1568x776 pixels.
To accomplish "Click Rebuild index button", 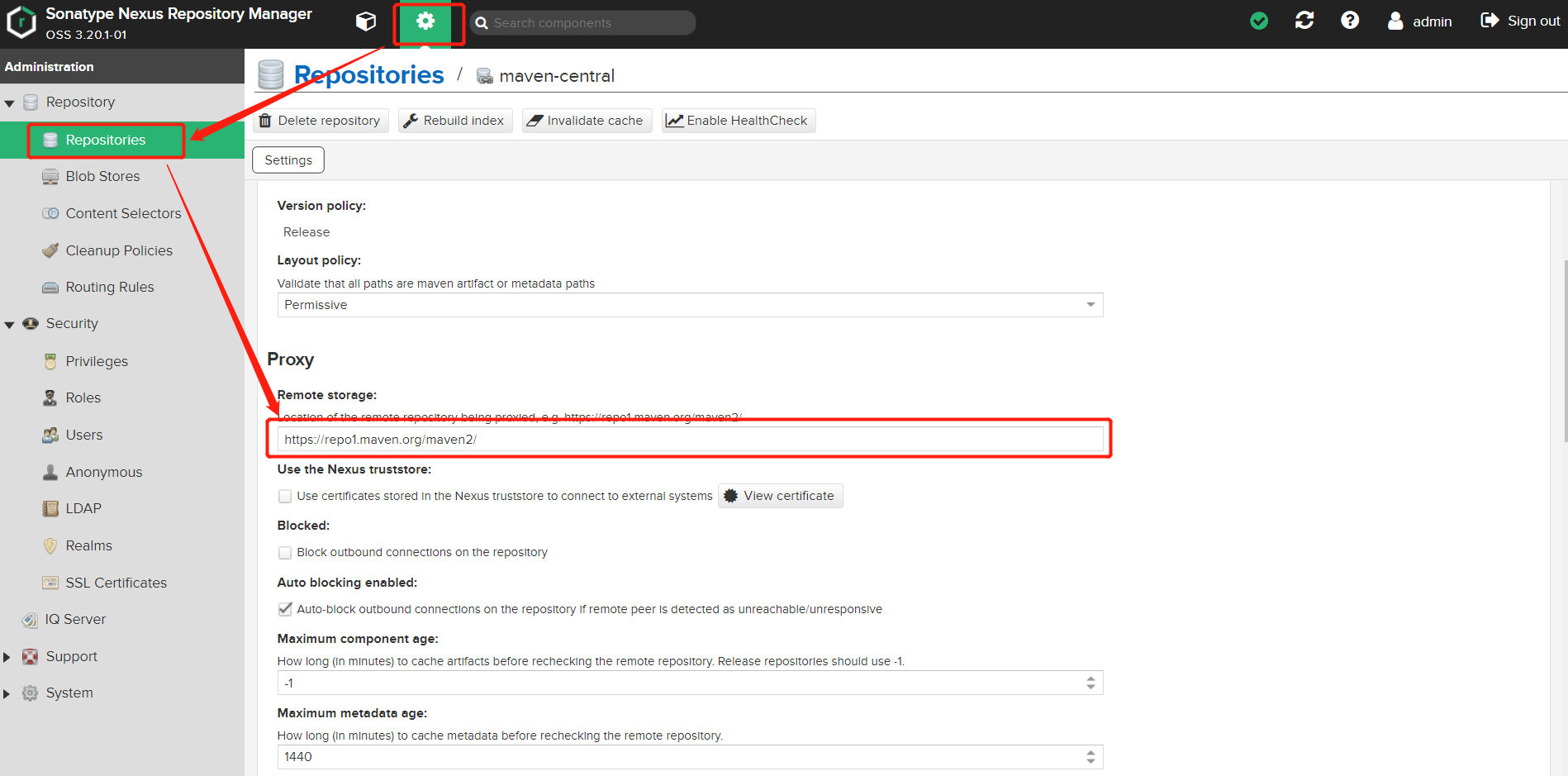I will (x=455, y=121).
